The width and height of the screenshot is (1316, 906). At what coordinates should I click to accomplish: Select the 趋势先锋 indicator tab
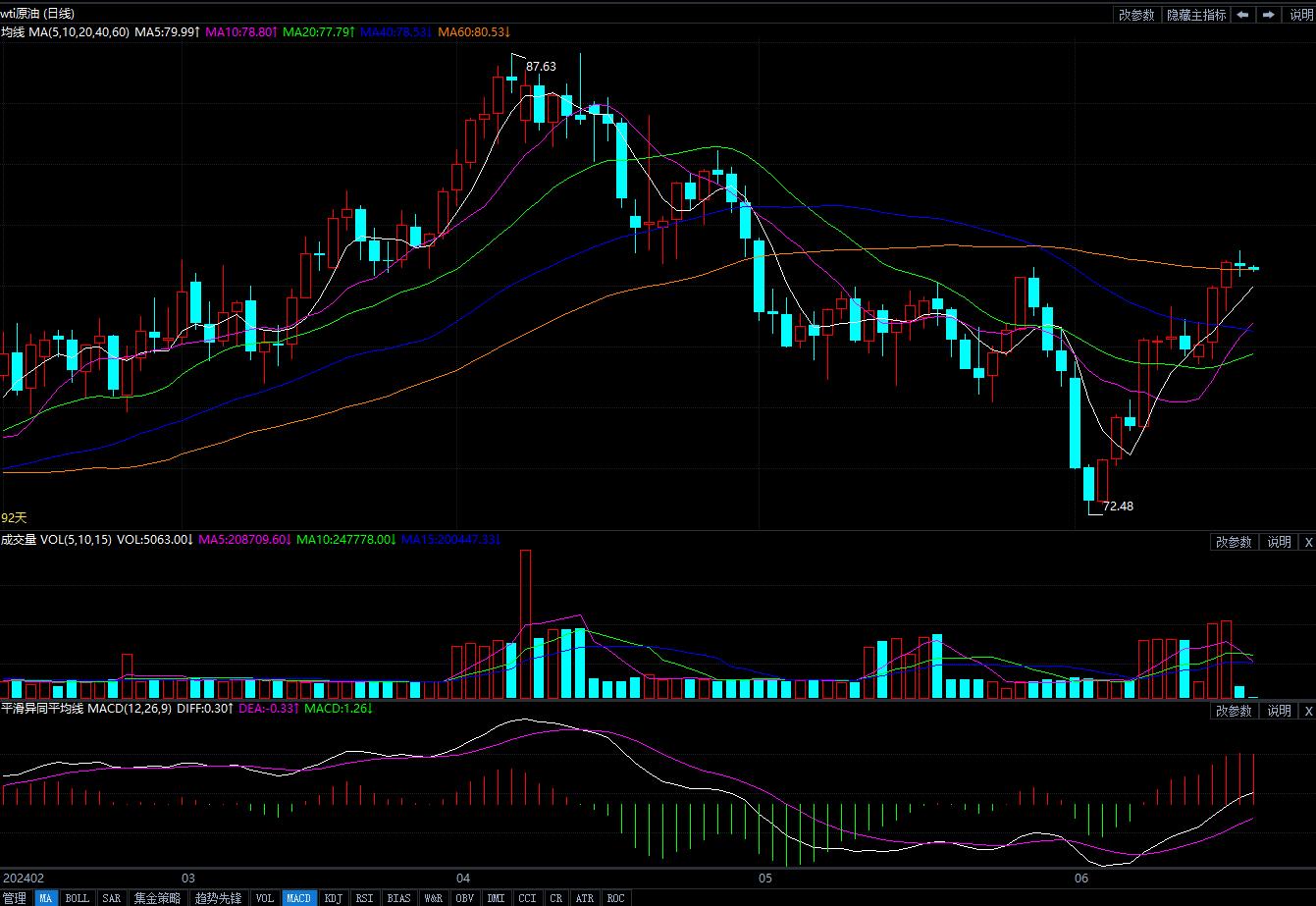(x=218, y=898)
